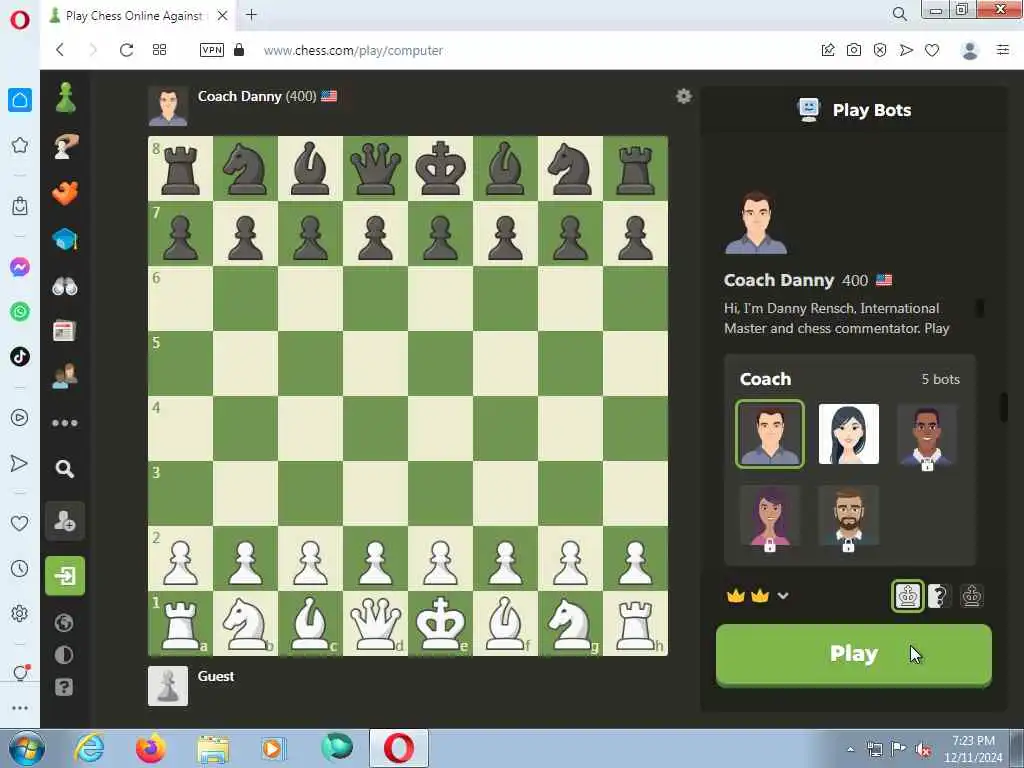Click the black queen on d8
Image resolution: width=1024 pixels, height=768 pixels.
point(376,168)
